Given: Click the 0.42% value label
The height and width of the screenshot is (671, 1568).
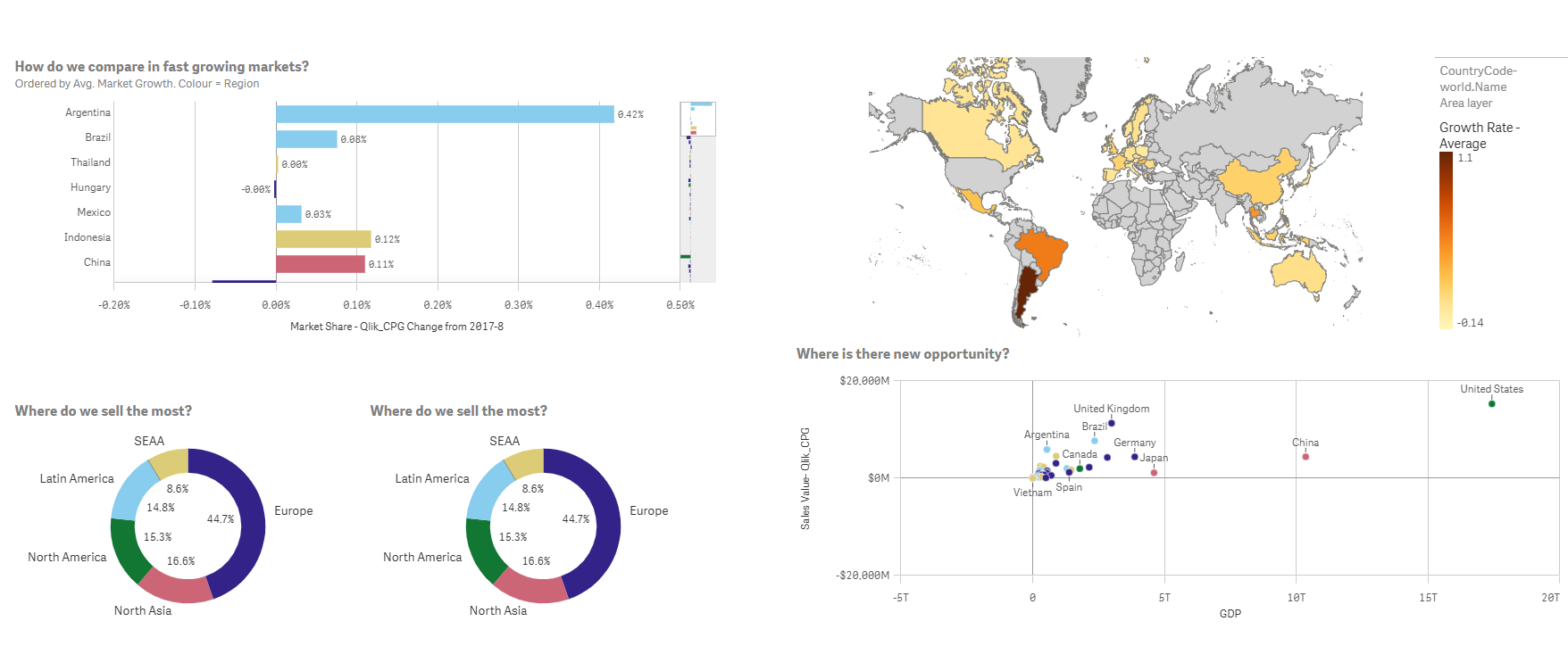Looking at the screenshot, I should [630, 114].
